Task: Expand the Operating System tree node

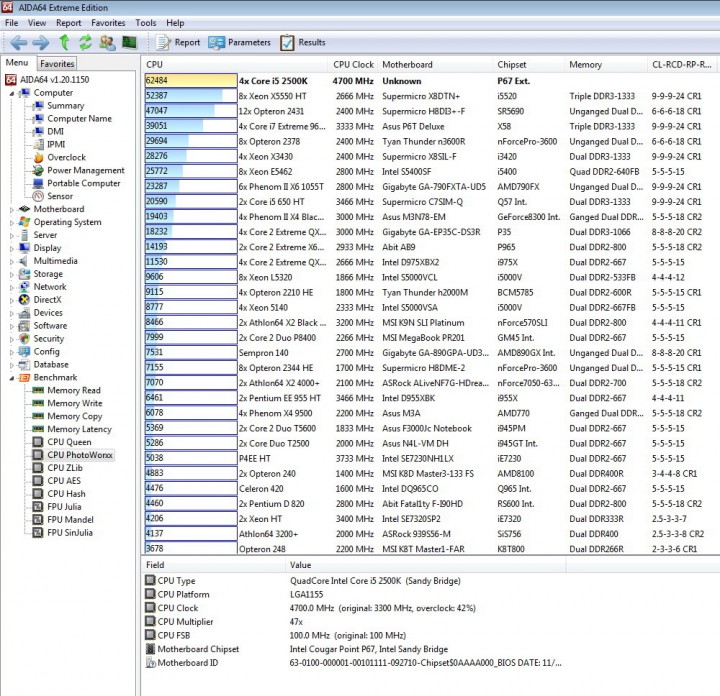Action: coord(12,222)
